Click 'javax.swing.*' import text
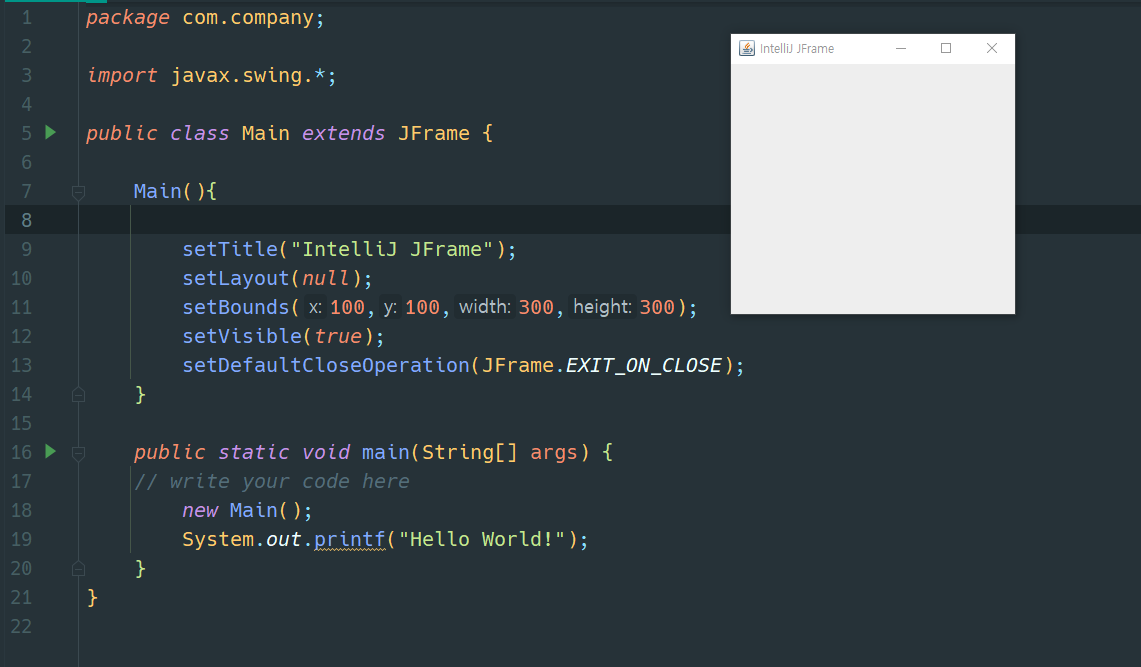 248,75
